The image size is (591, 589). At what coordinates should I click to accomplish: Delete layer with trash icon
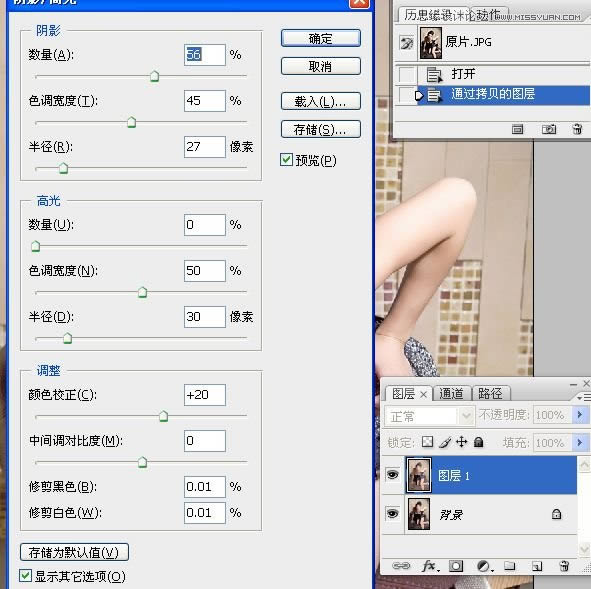564,566
